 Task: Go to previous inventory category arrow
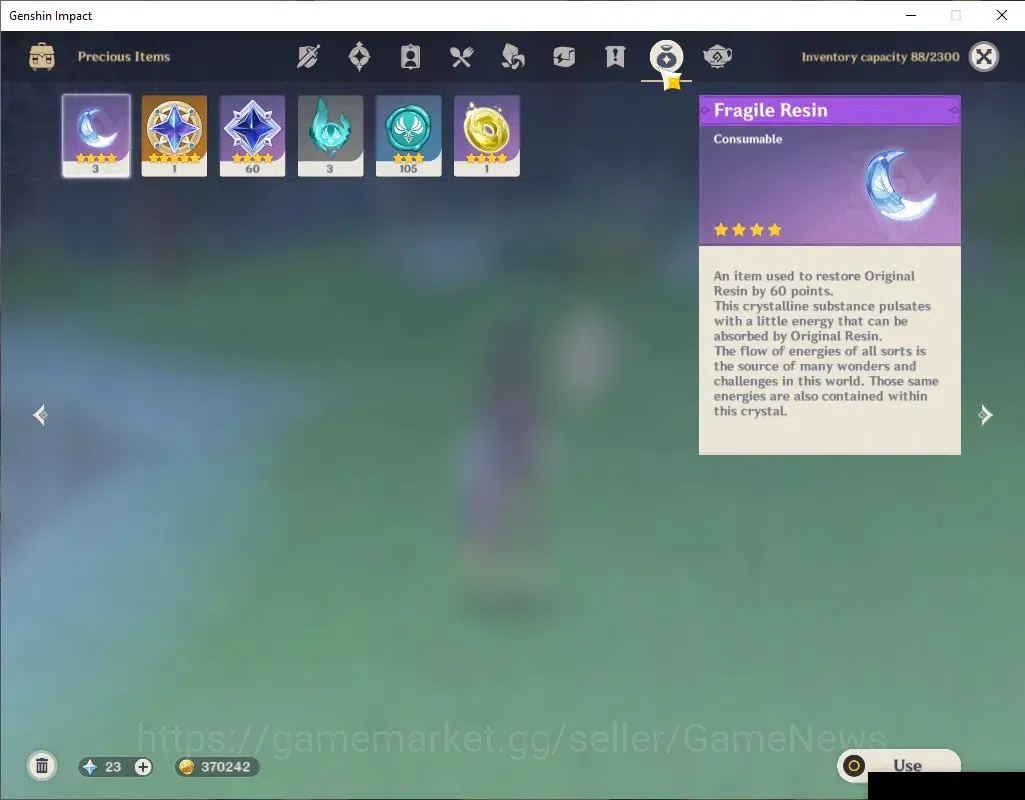(41, 415)
